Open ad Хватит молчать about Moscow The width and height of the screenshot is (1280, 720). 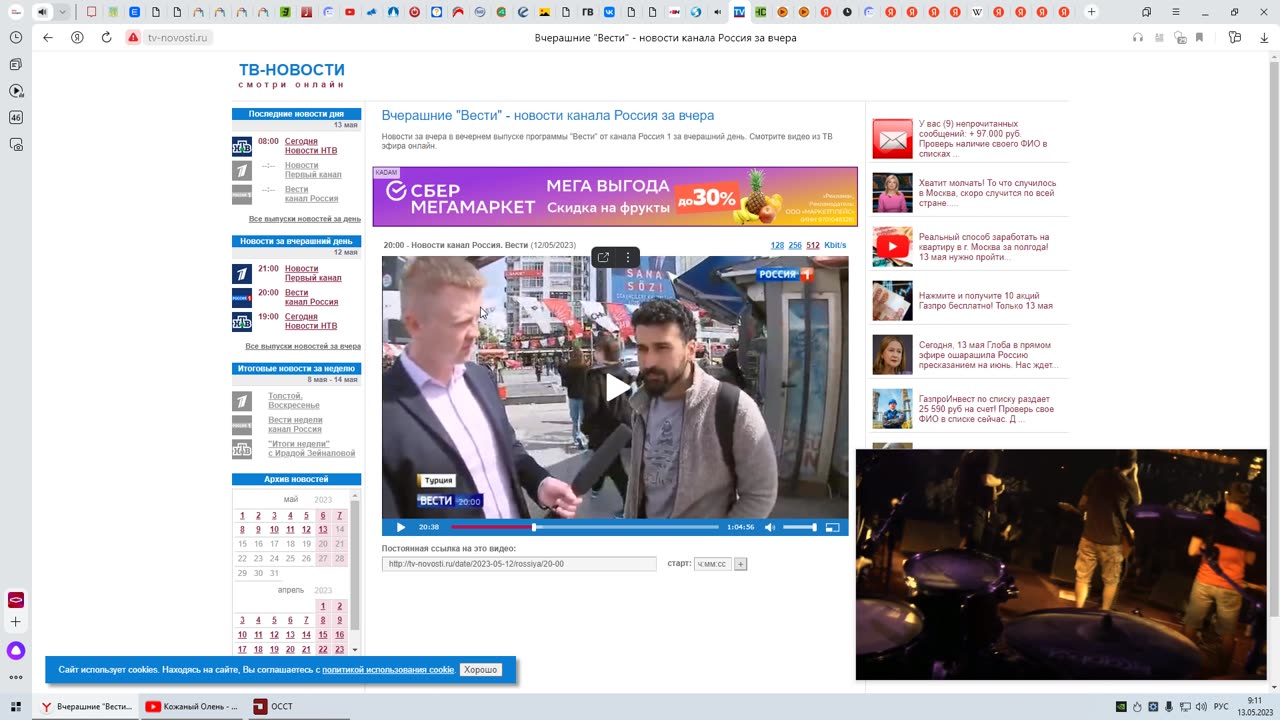(x=970, y=193)
